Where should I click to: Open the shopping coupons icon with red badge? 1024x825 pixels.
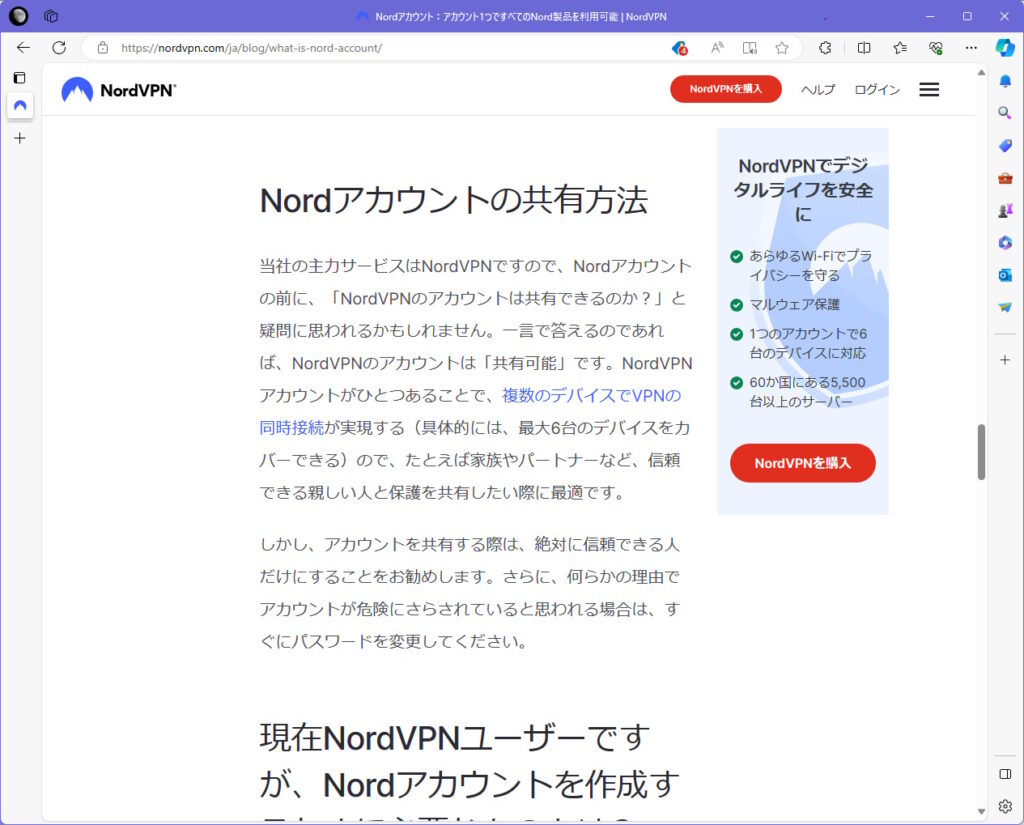coord(680,48)
